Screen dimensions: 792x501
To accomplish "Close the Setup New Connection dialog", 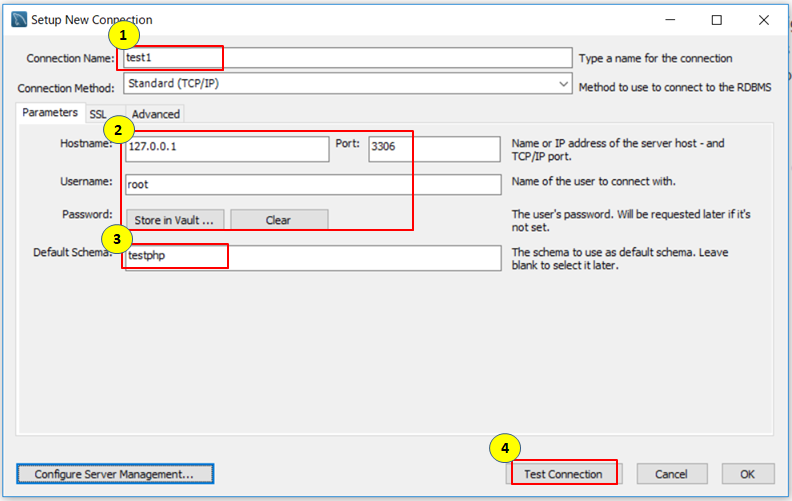I will (x=764, y=20).
